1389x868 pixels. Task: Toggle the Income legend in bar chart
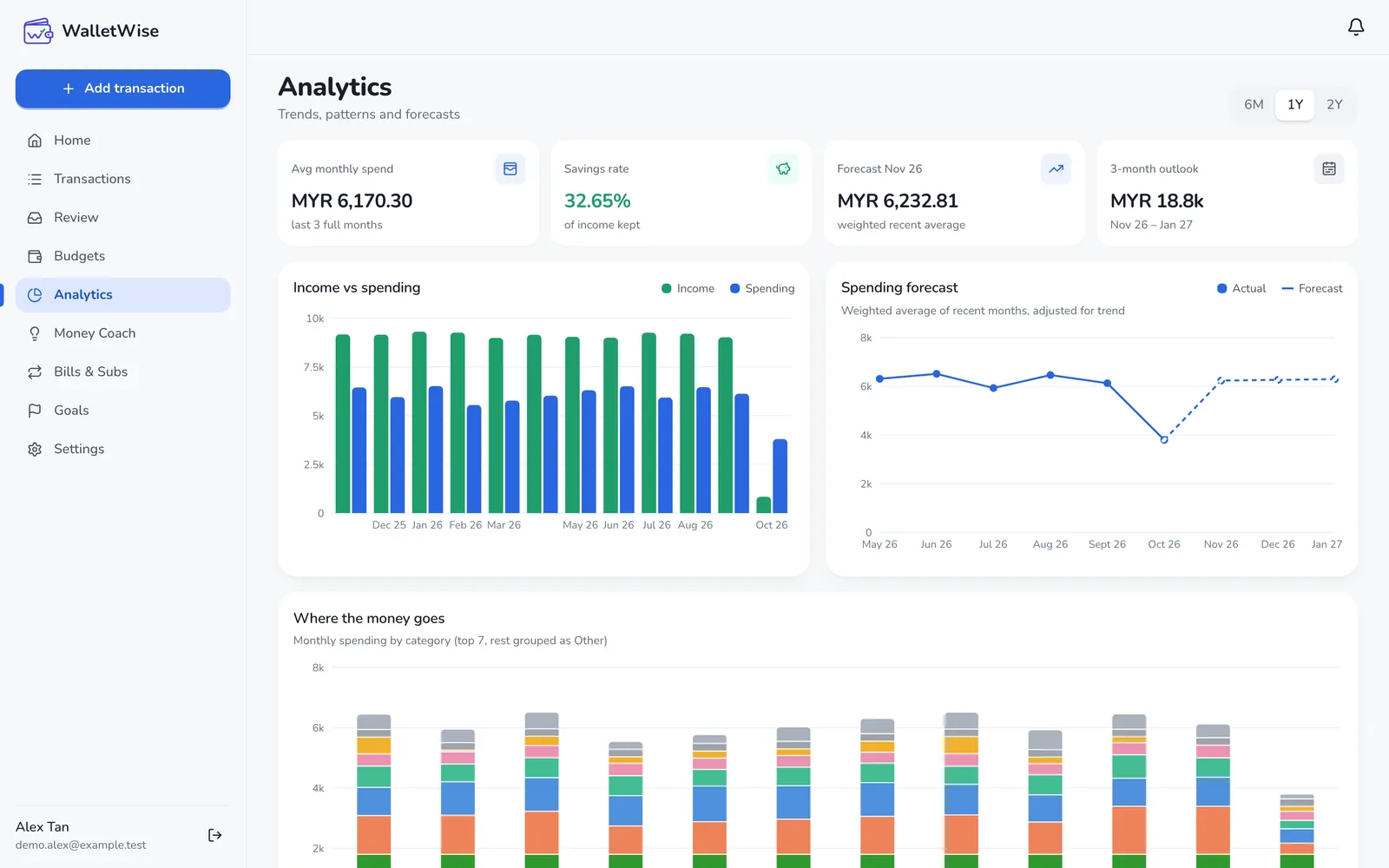pyautogui.click(x=688, y=288)
